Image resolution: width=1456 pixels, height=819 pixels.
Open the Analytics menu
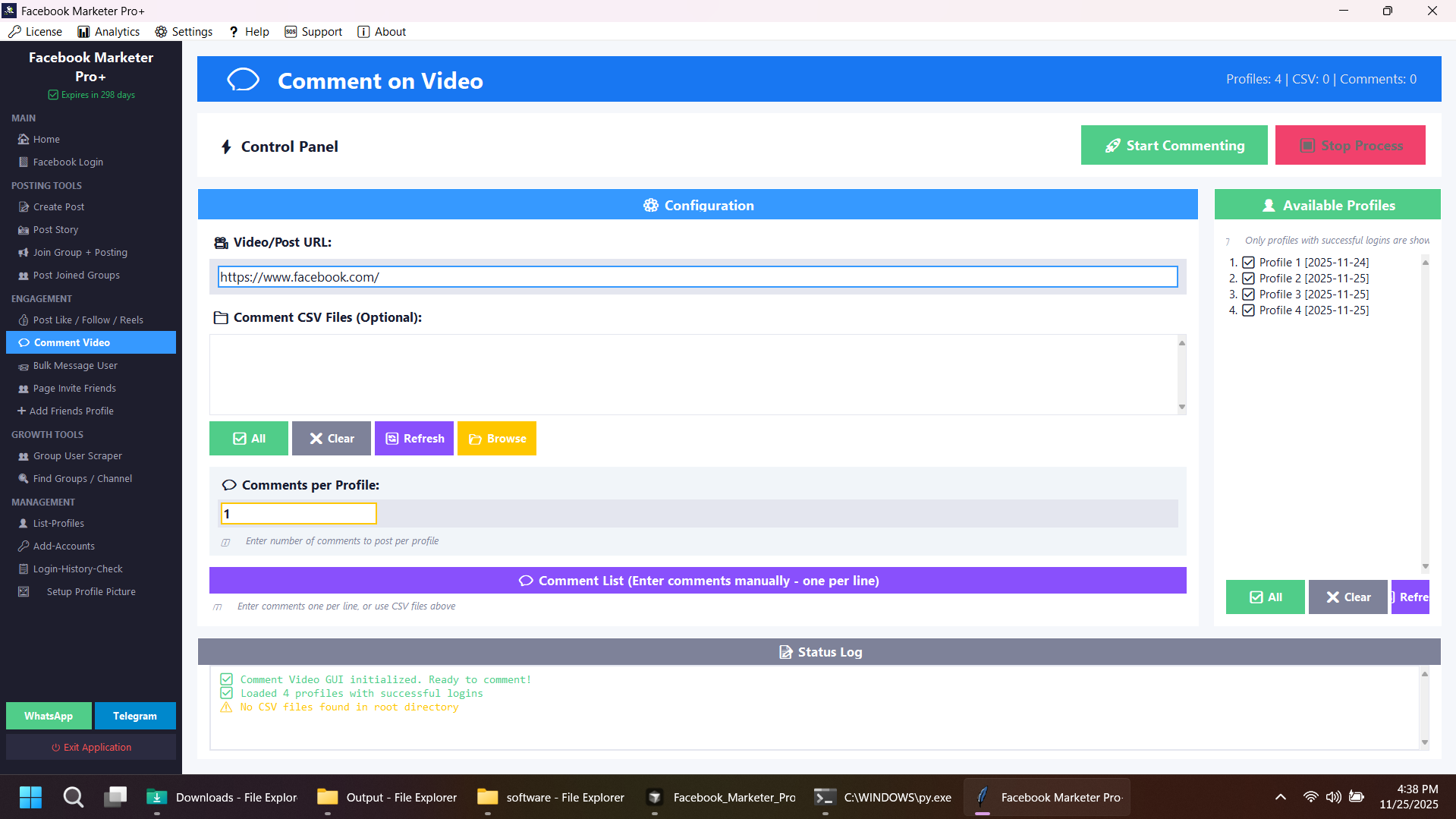click(x=108, y=31)
